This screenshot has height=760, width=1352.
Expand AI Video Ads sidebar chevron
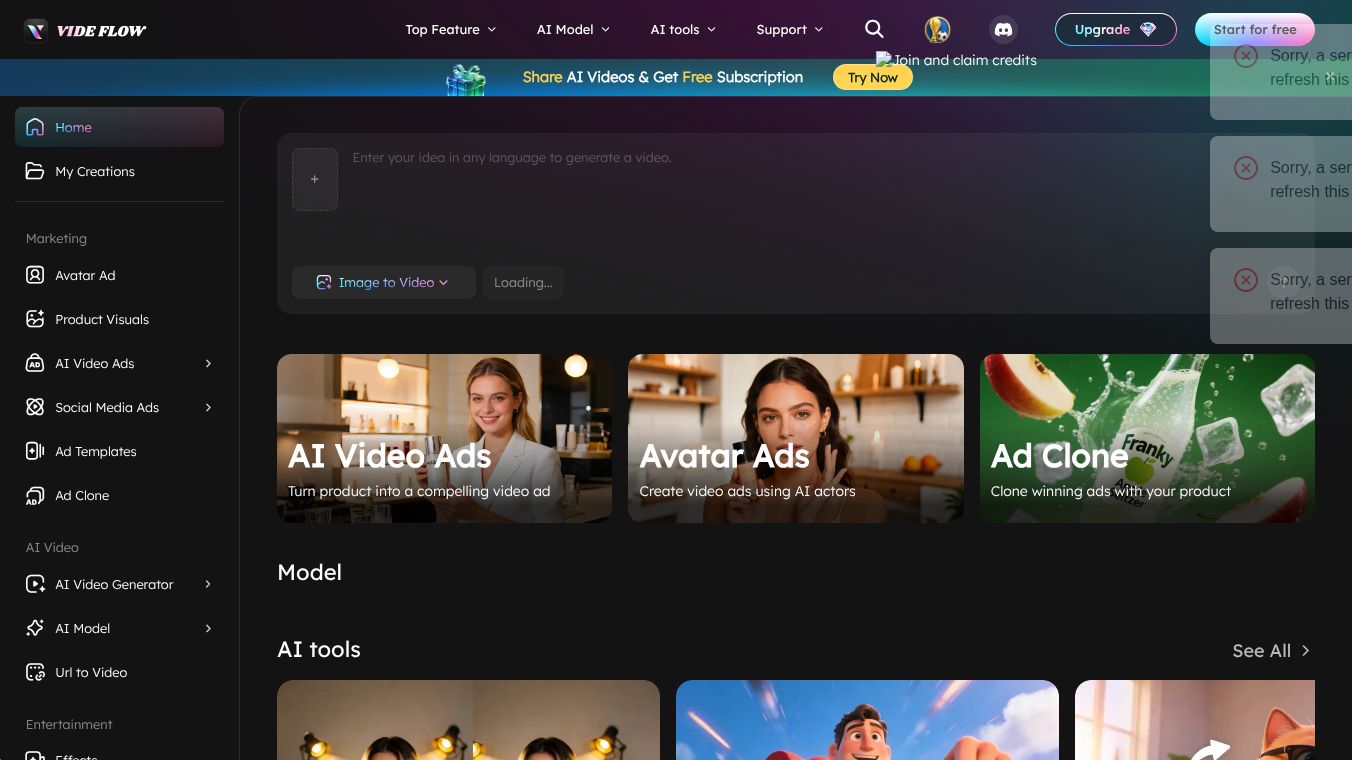pyautogui.click(x=208, y=363)
